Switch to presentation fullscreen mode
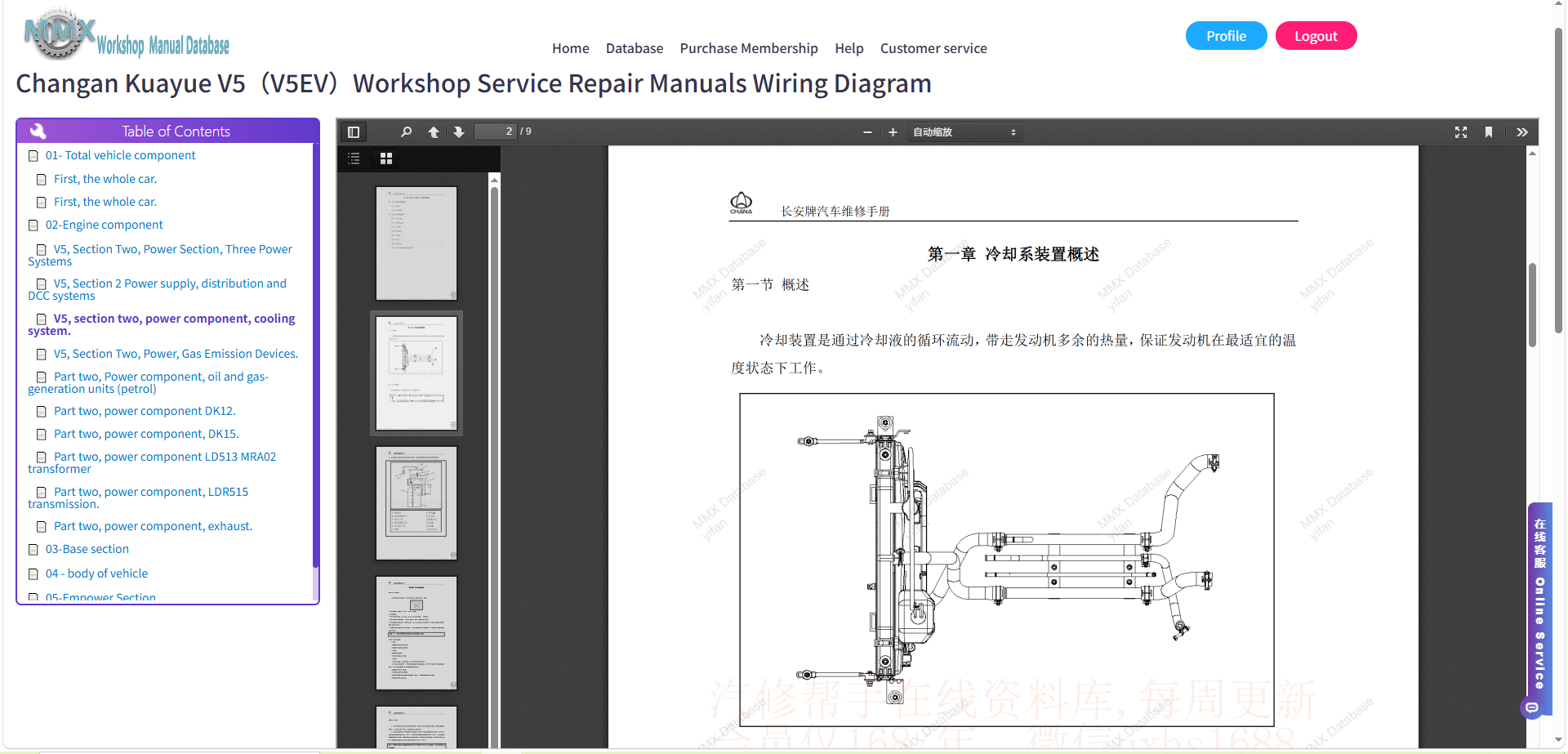1568x754 pixels. (1461, 132)
